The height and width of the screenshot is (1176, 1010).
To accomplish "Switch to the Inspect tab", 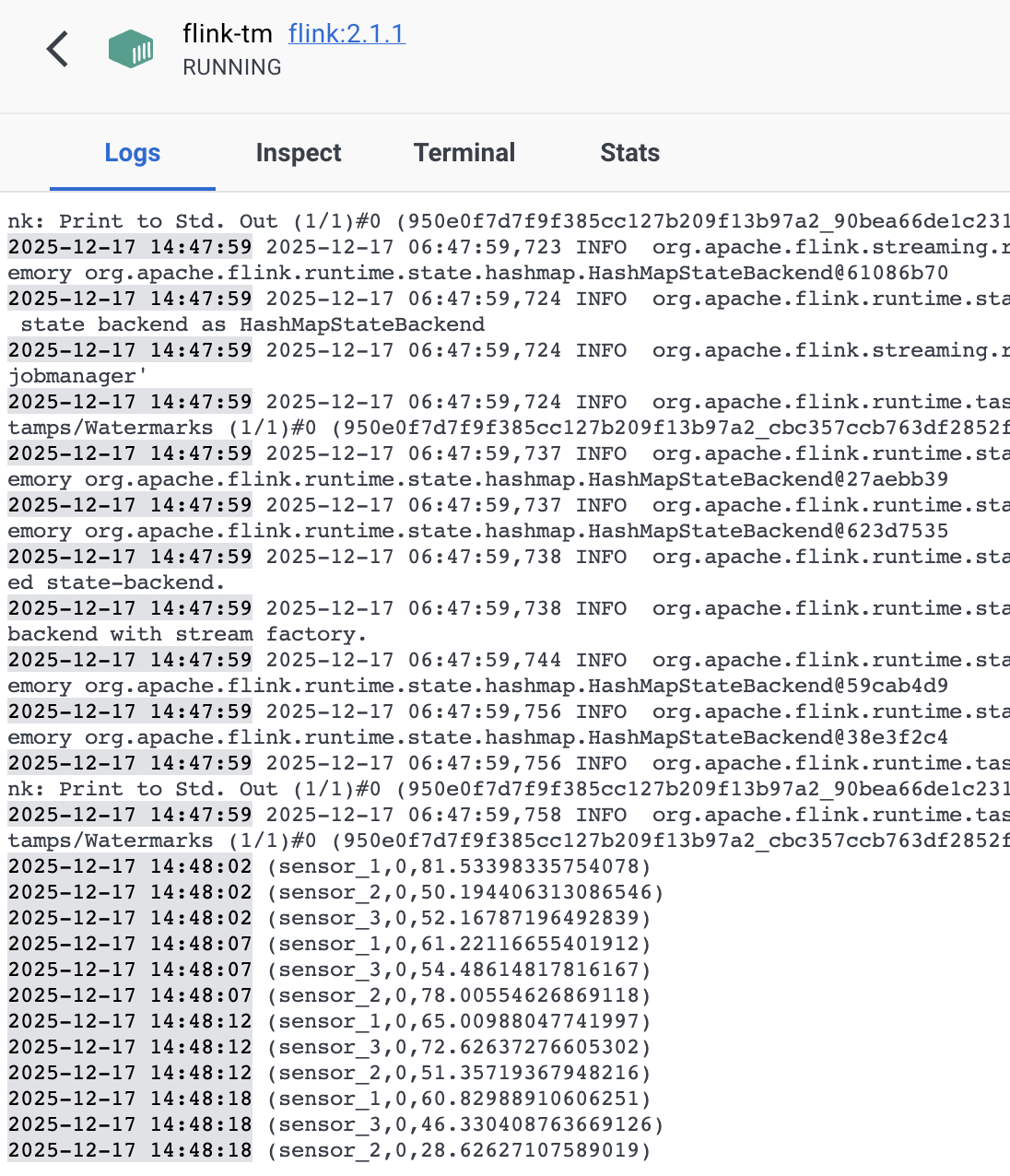I will 299,153.
